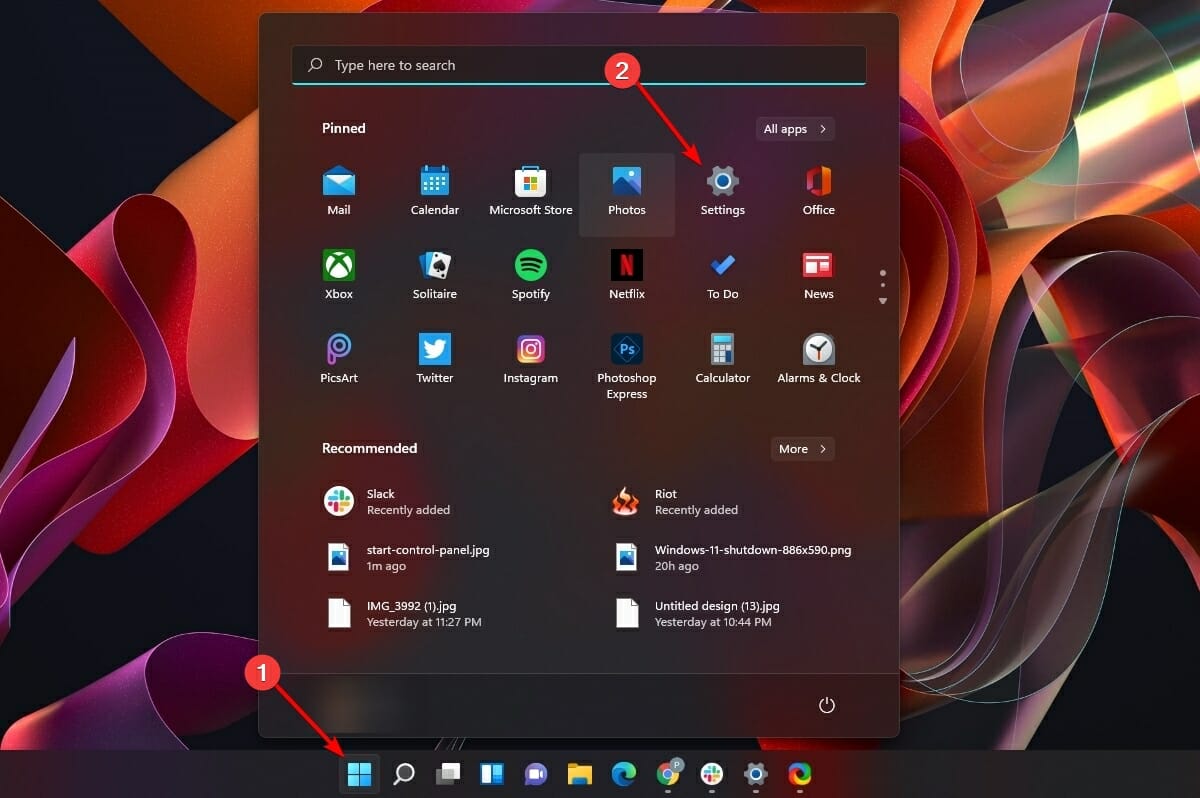This screenshot has width=1200, height=798.
Task: Expand the All apps list
Action: pyautogui.click(x=795, y=128)
